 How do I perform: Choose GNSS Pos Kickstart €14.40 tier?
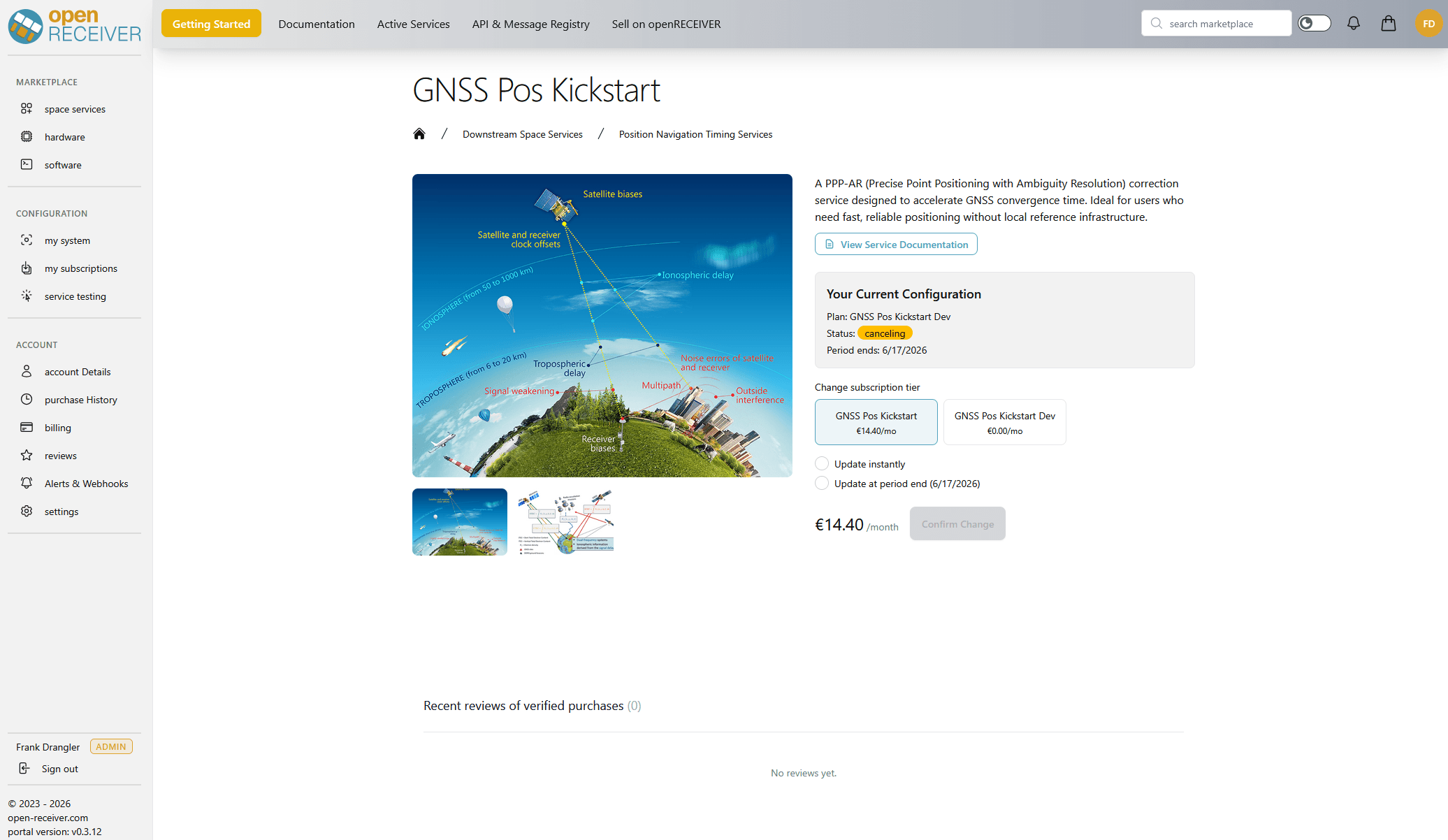[x=876, y=422]
